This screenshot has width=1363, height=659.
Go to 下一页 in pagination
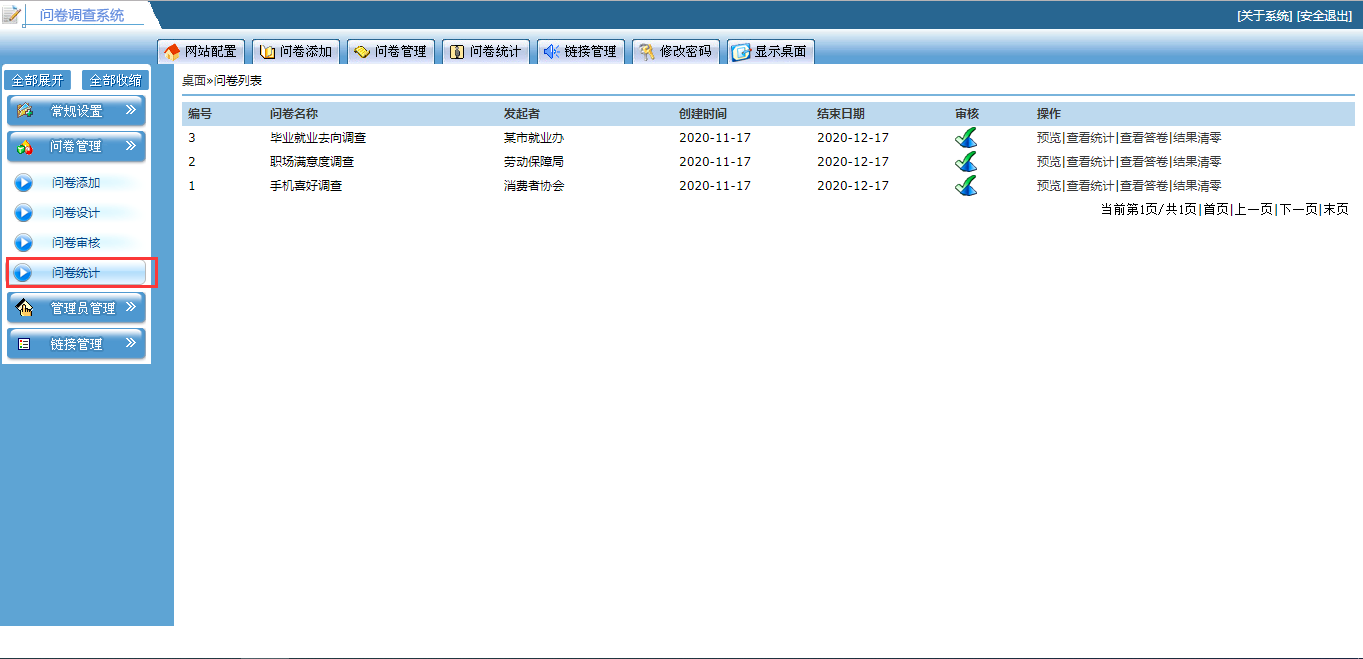[x=1299, y=209]
